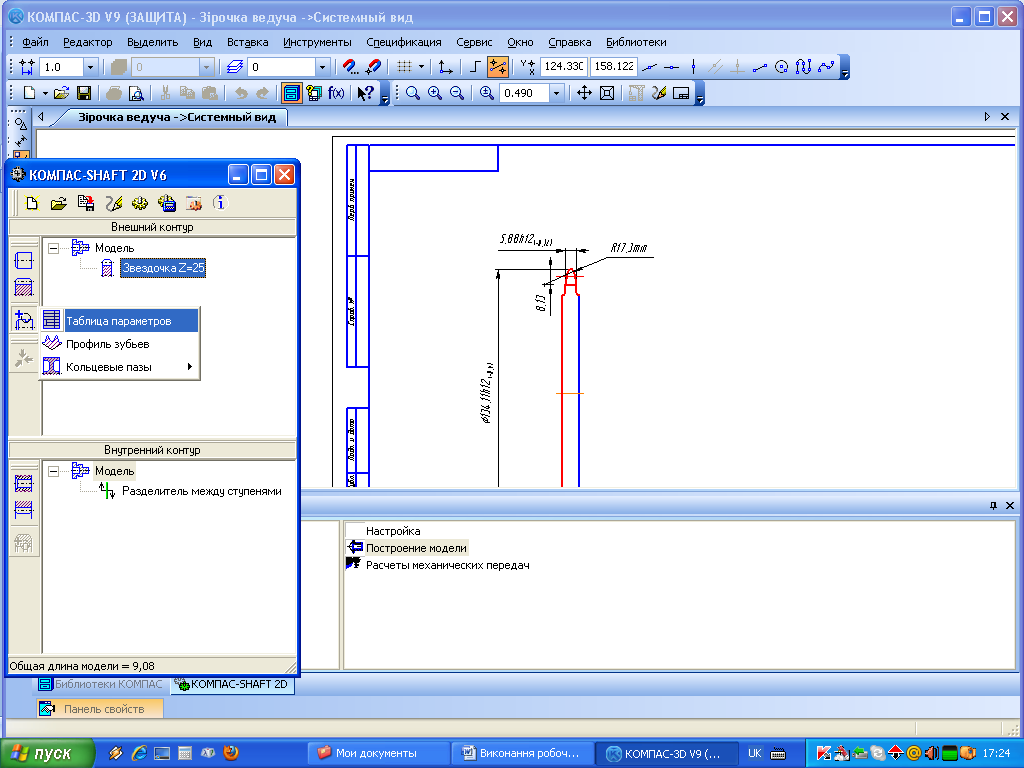This screenshot has height=768, width=1024.
Task: Collapse Модель node in Внутренний контур tree
Action: [54, 471]
